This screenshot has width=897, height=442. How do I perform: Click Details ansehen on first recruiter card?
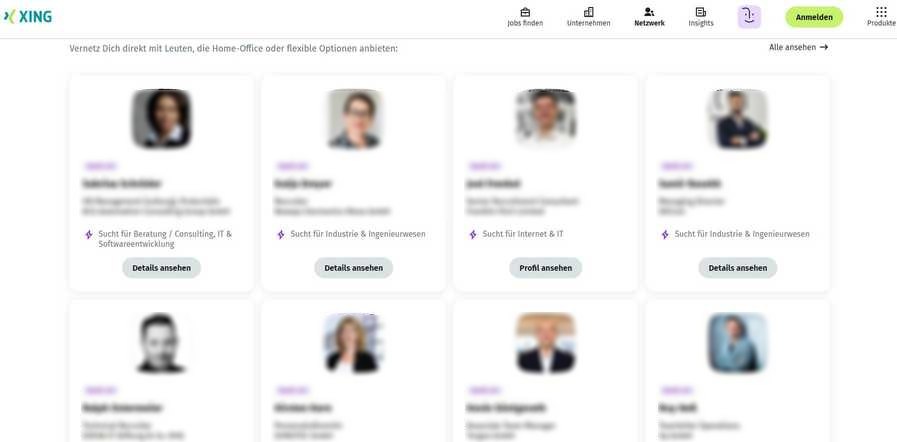pyautogui.click(x=161, y=268)
